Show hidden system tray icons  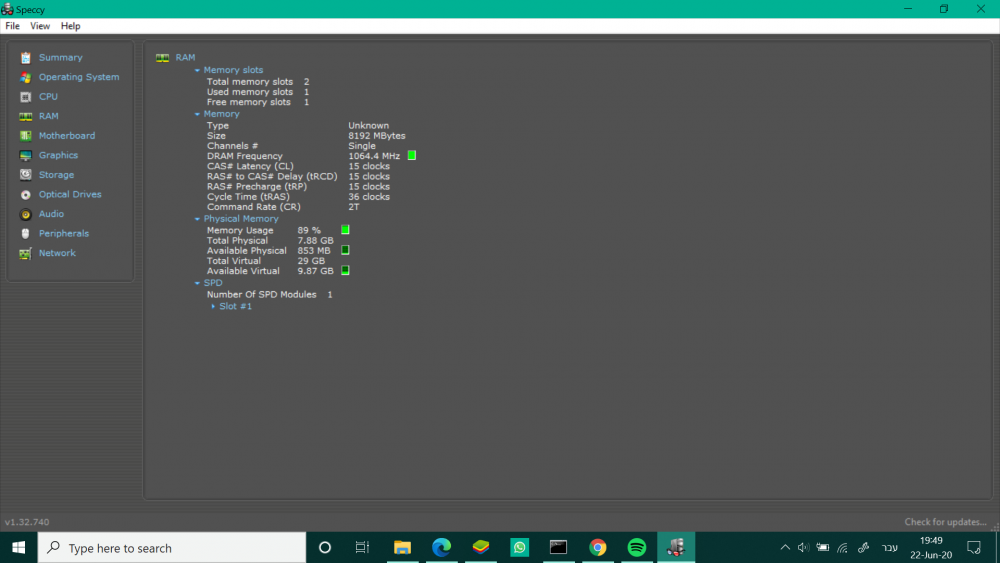785,547
